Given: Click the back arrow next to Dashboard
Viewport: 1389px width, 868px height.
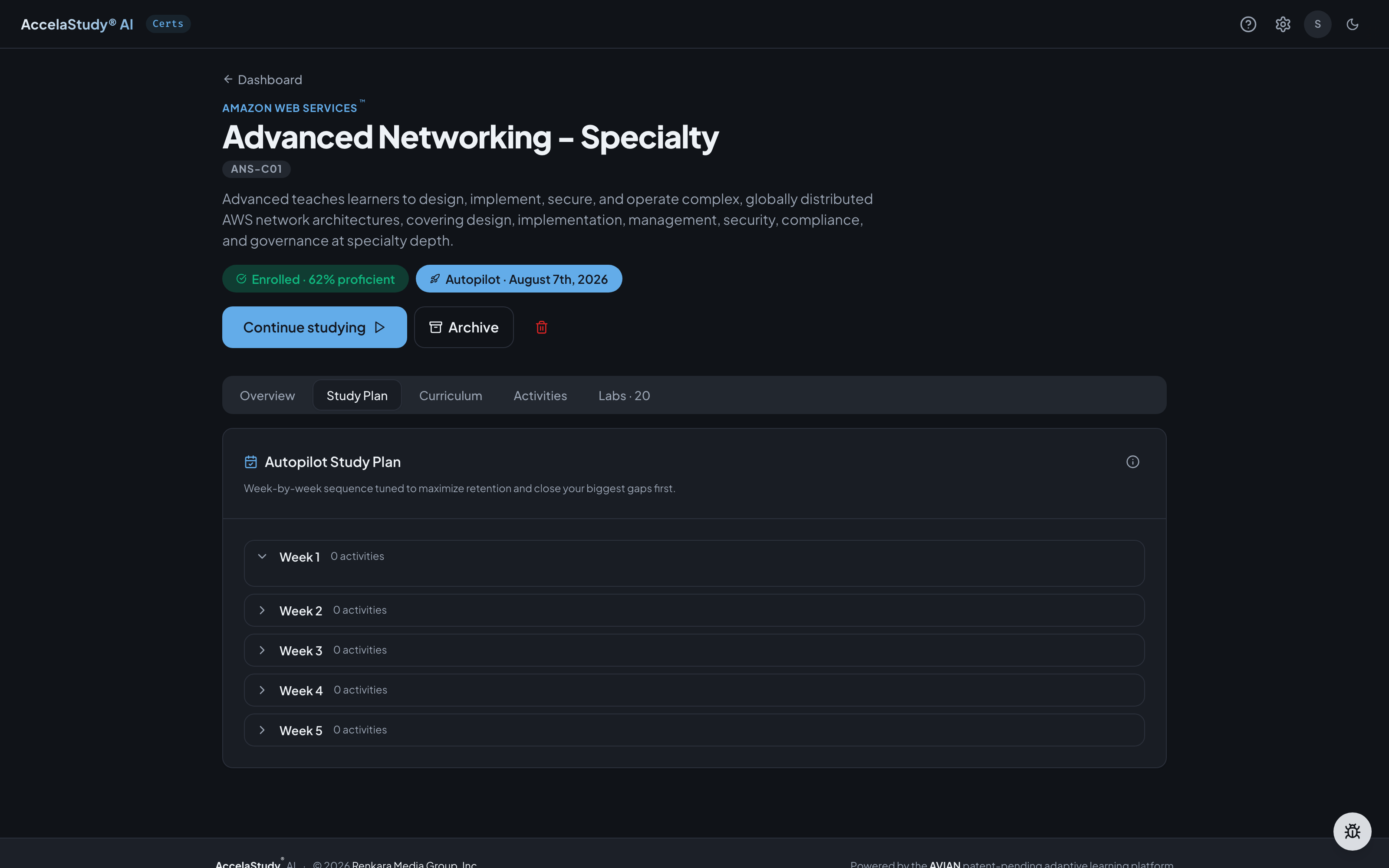Looking at the screenshot, I should (228, 79).
